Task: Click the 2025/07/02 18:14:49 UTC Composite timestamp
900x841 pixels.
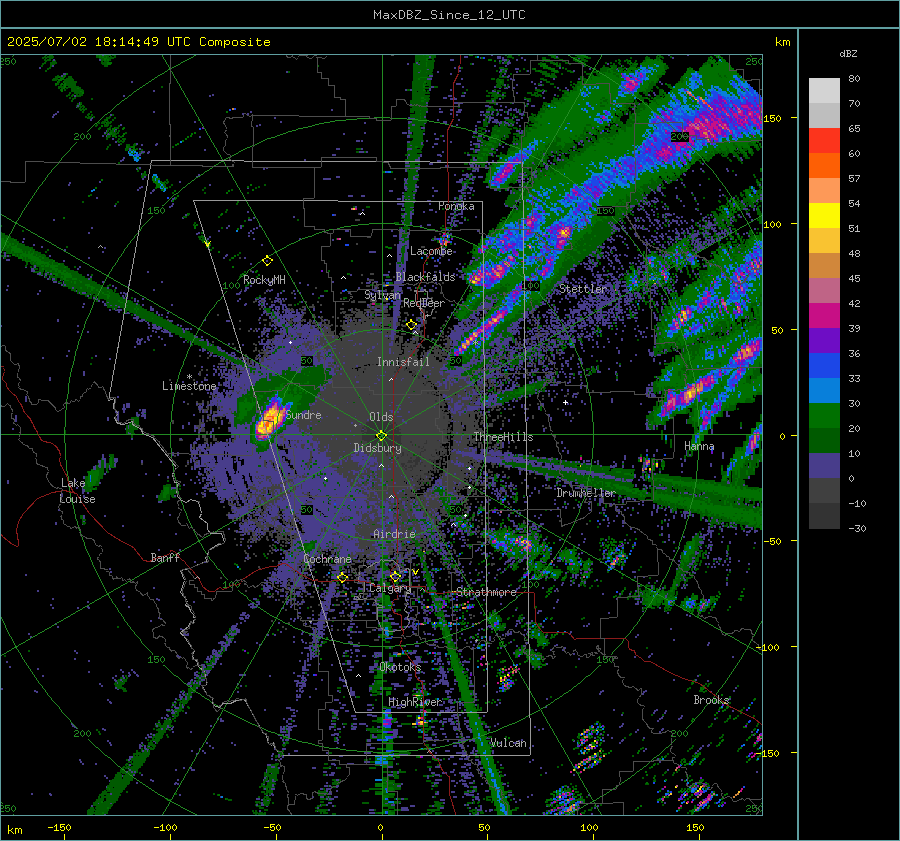Action: 138,42
